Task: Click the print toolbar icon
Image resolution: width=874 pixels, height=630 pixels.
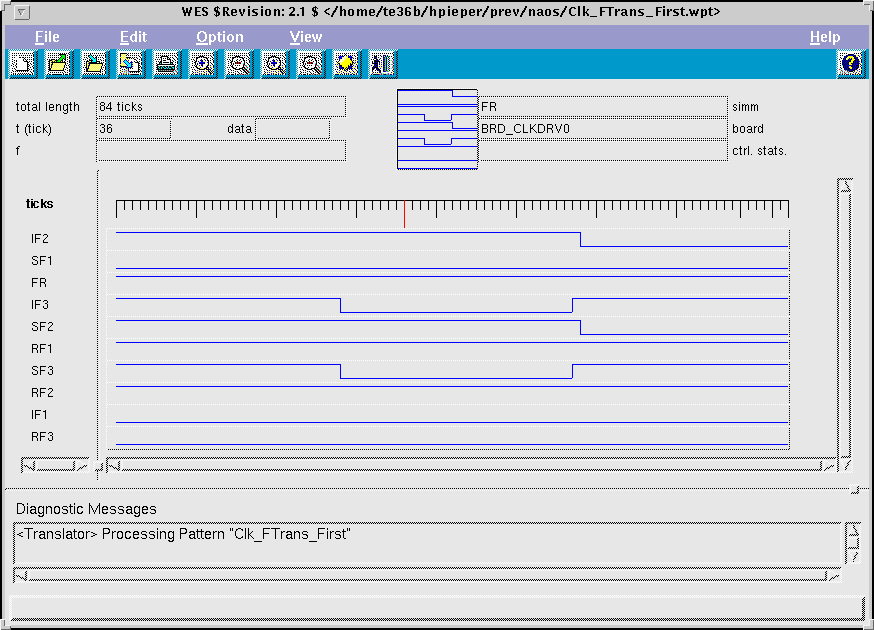Action: click(x=166, y=64)
